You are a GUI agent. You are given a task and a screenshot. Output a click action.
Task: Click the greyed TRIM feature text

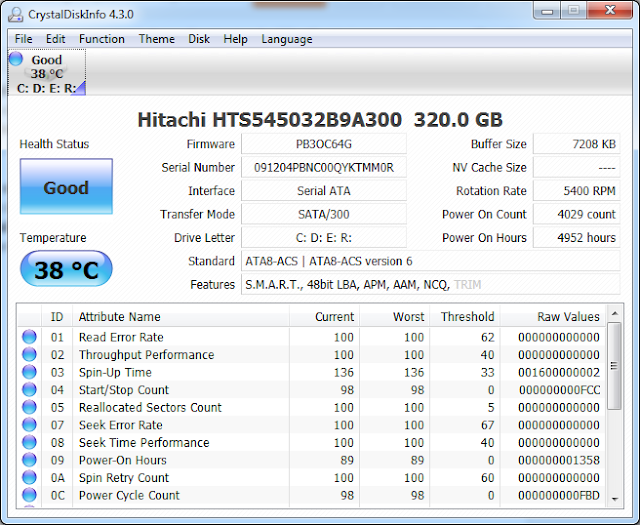point(468,285)
